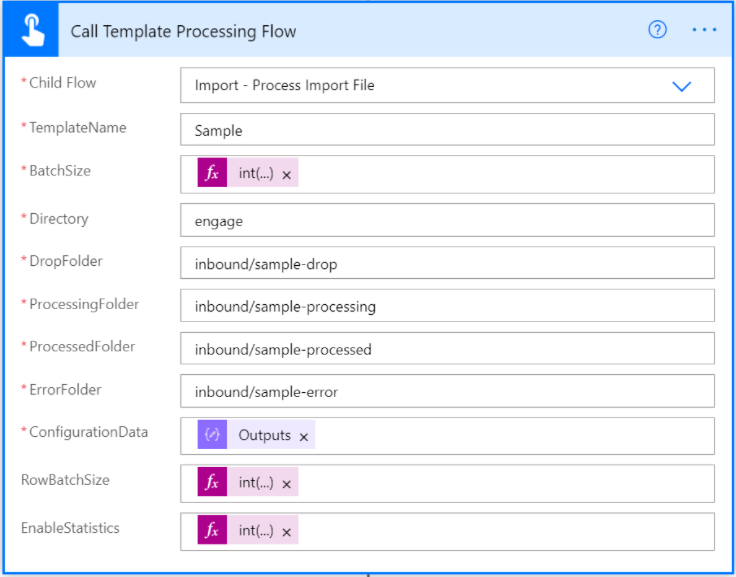
Task: Remove the Outputs token from ConfigurationData
Action: pyautogui.click(x=304, y=437)
